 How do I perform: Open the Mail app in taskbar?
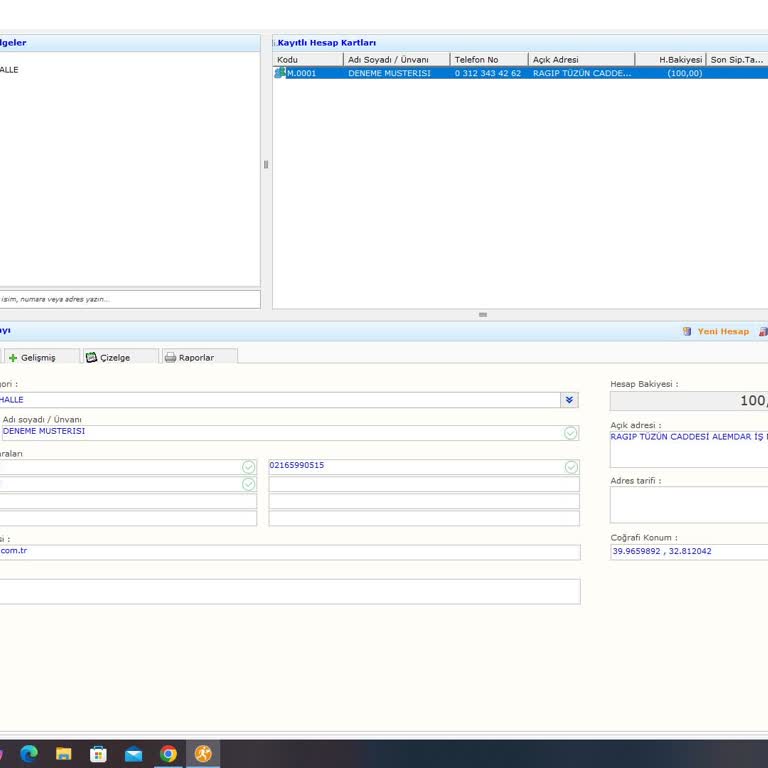coord(133,754)
